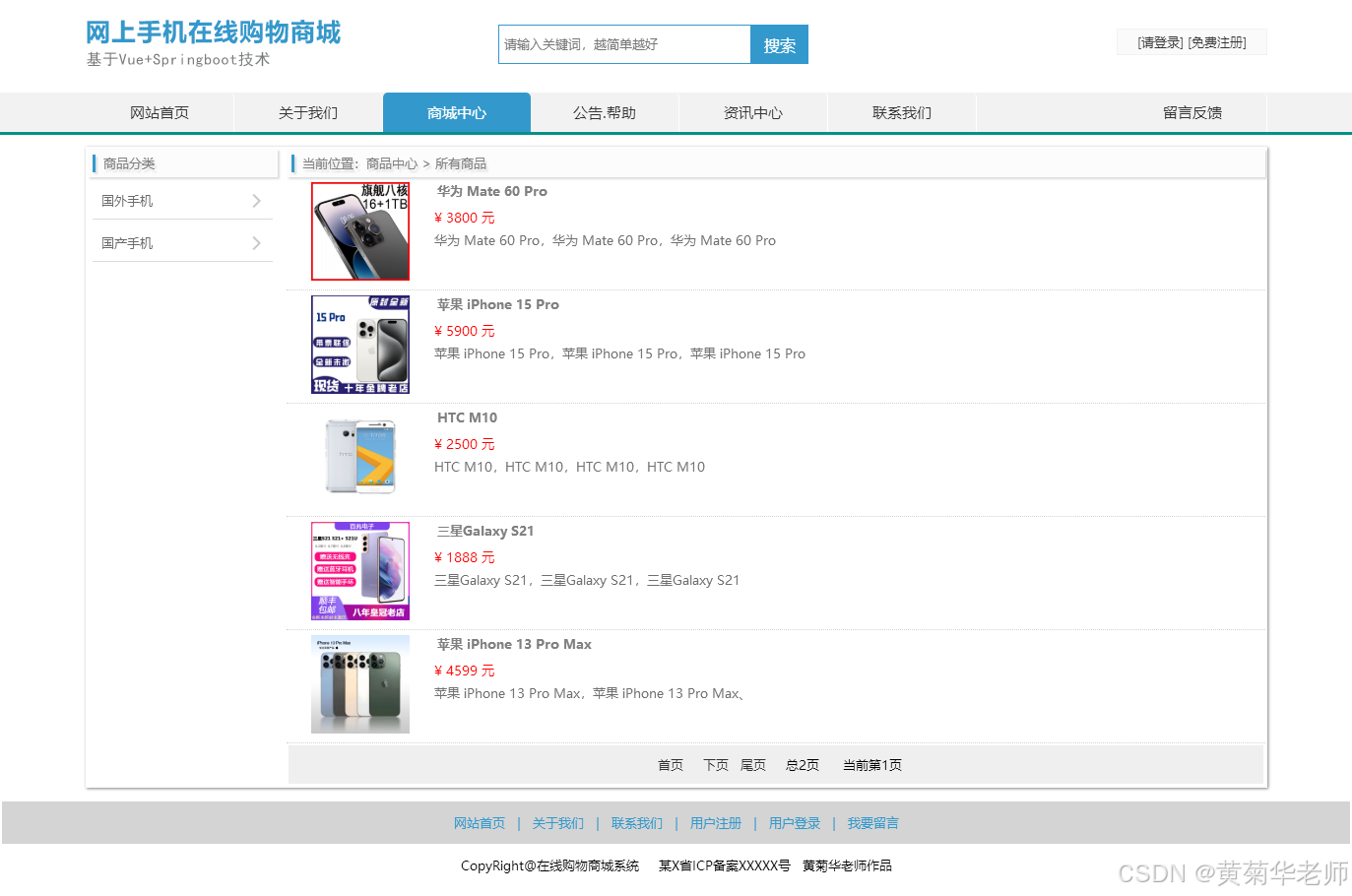The width and height of the screenshot is (1352, 896).
Task: Go to 下页 next page
Action: point(716,765)
